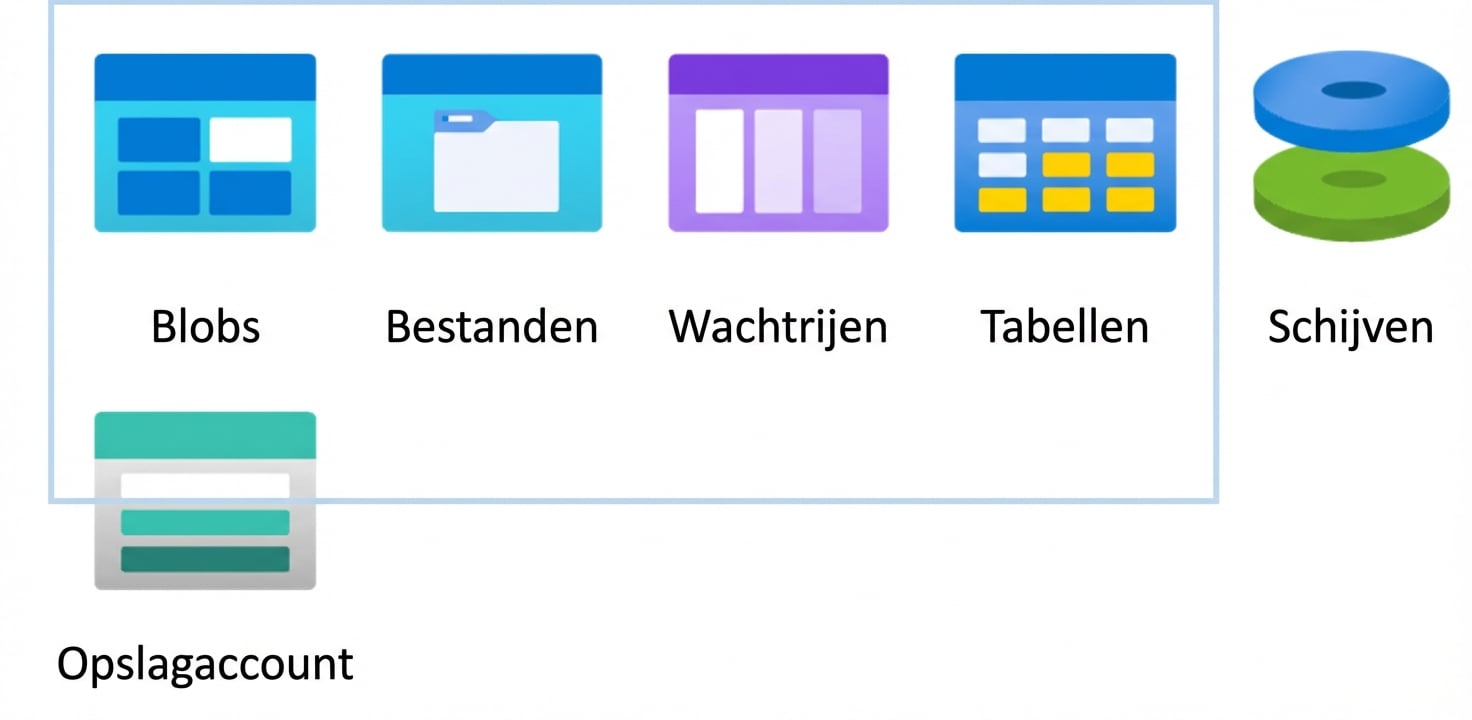The image size is (1472, 720).
Task: Click the white column in Wachtrijen icon
Action: point(719,161)
